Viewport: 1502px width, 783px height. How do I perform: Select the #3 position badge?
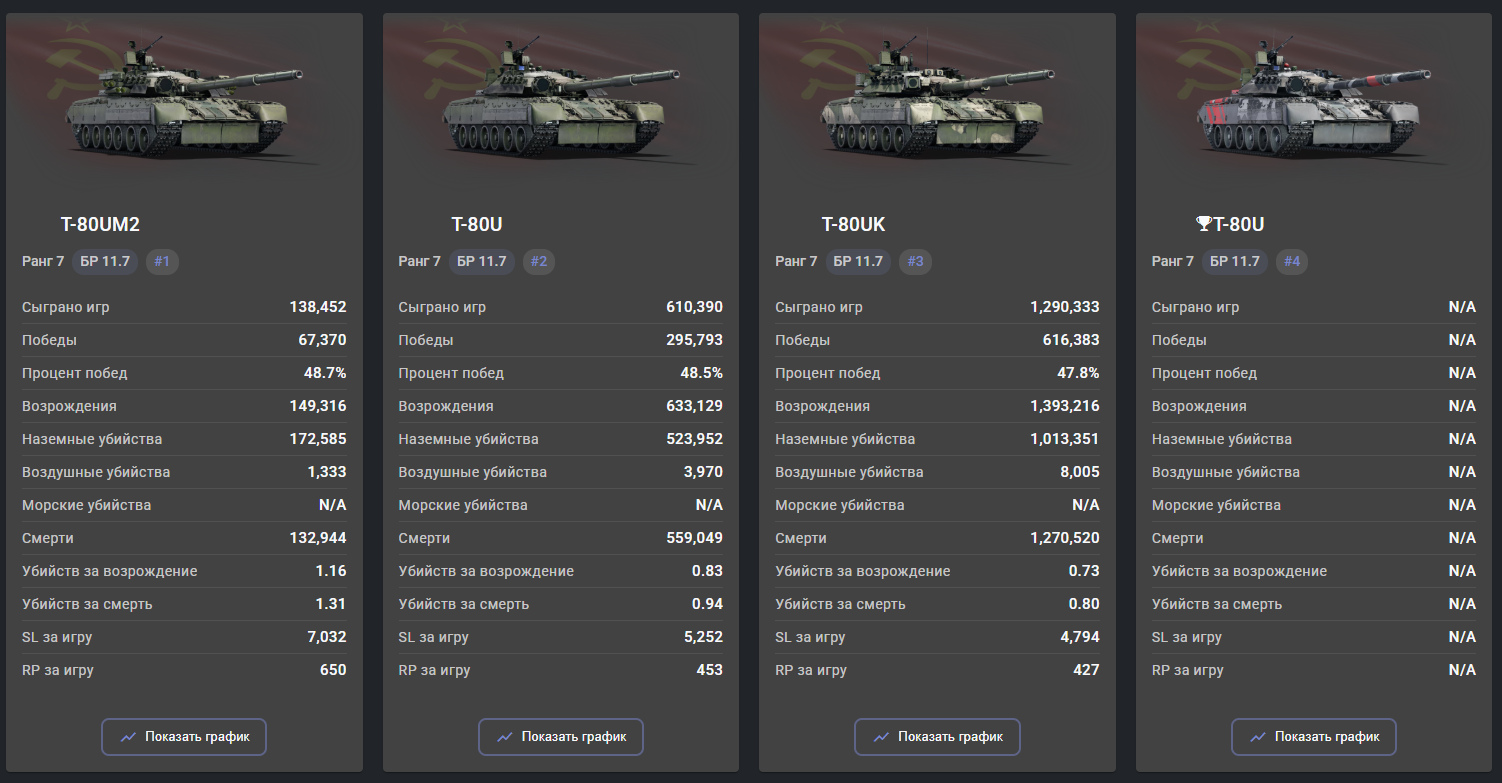point(915,262)
